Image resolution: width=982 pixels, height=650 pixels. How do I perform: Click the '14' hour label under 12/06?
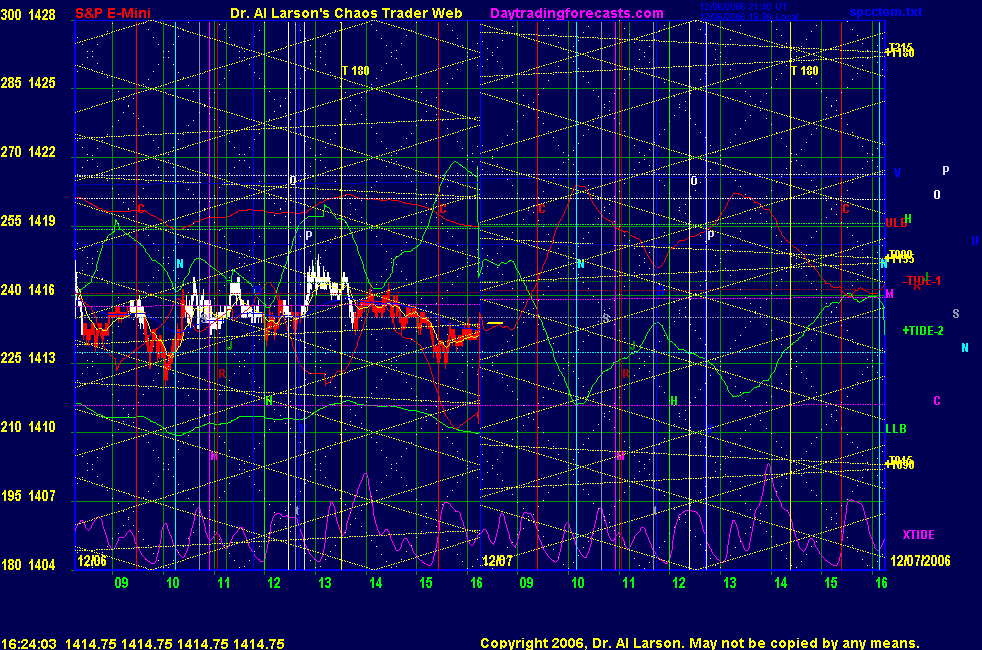click(x=375, y=583)
